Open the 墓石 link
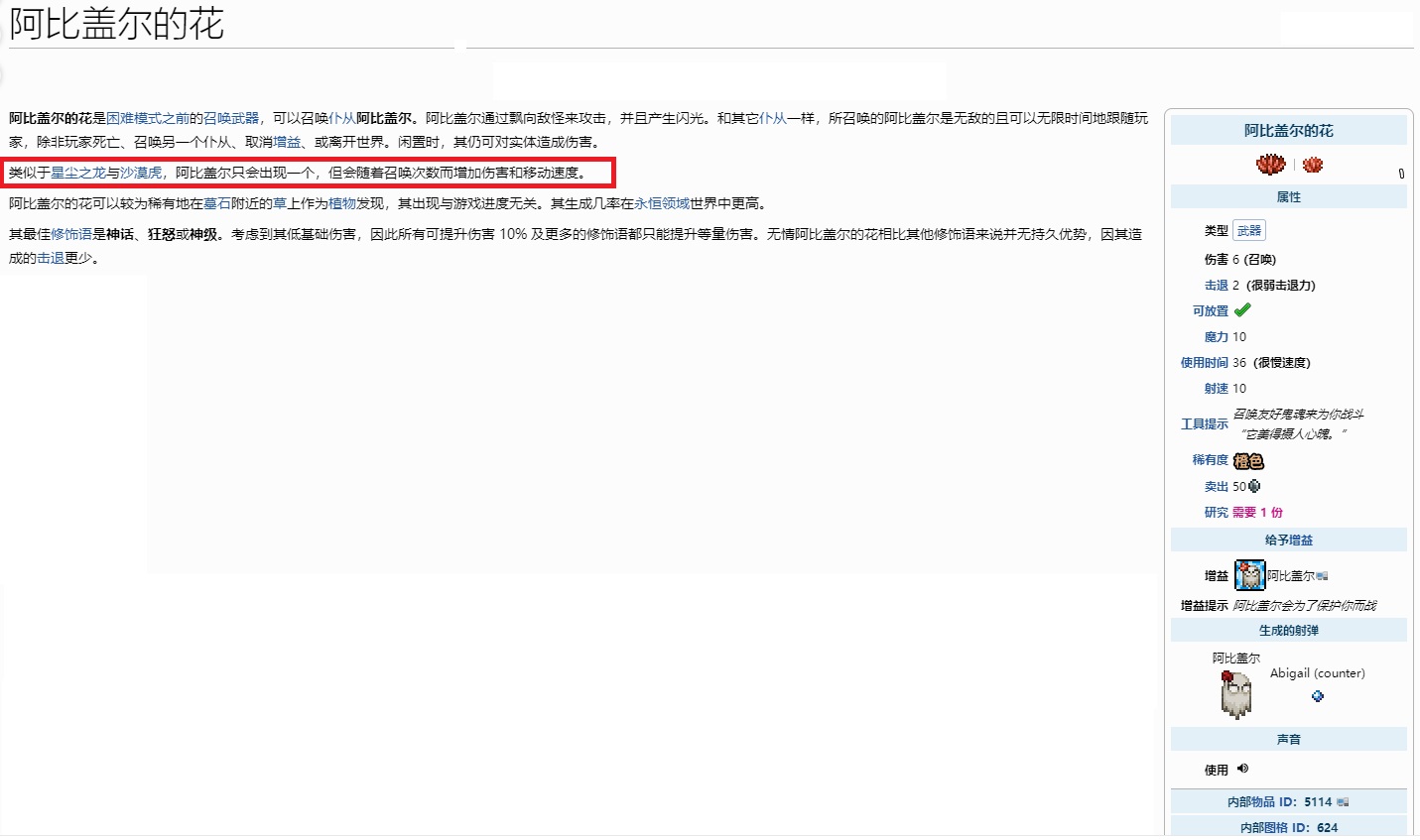Screen dimensions: 1420x840 pyautogui.click(x=217, y=203)
